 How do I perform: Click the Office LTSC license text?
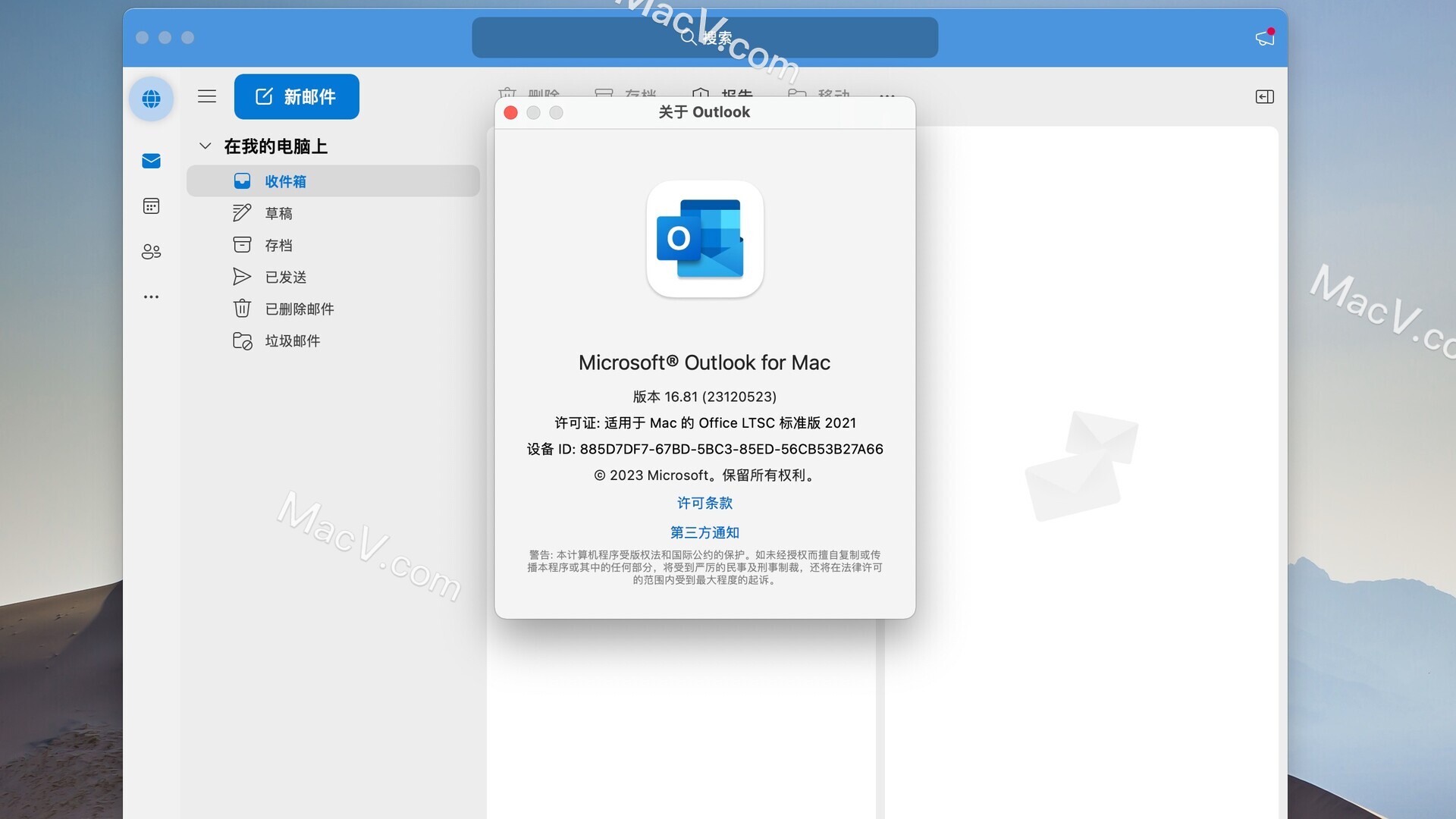[704, 422]
